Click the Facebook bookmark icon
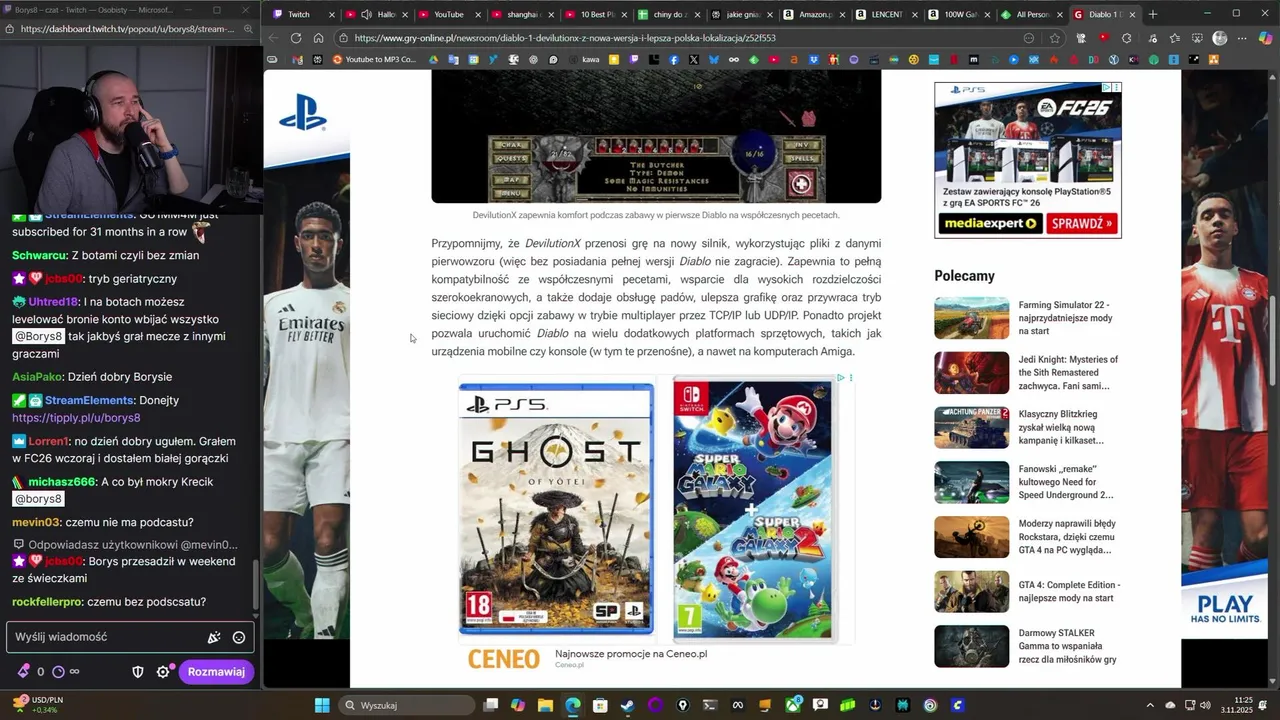 click(674, 60)
